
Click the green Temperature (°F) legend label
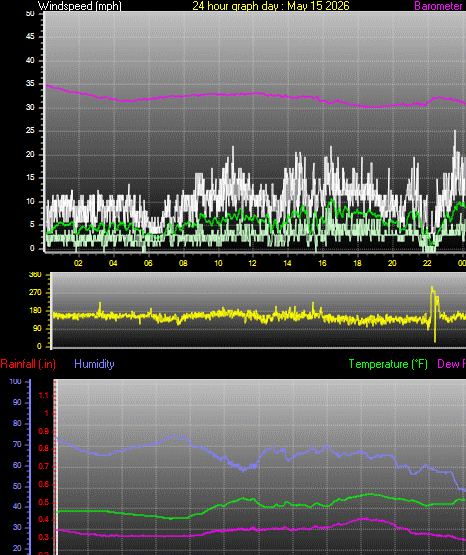point(388,364)
